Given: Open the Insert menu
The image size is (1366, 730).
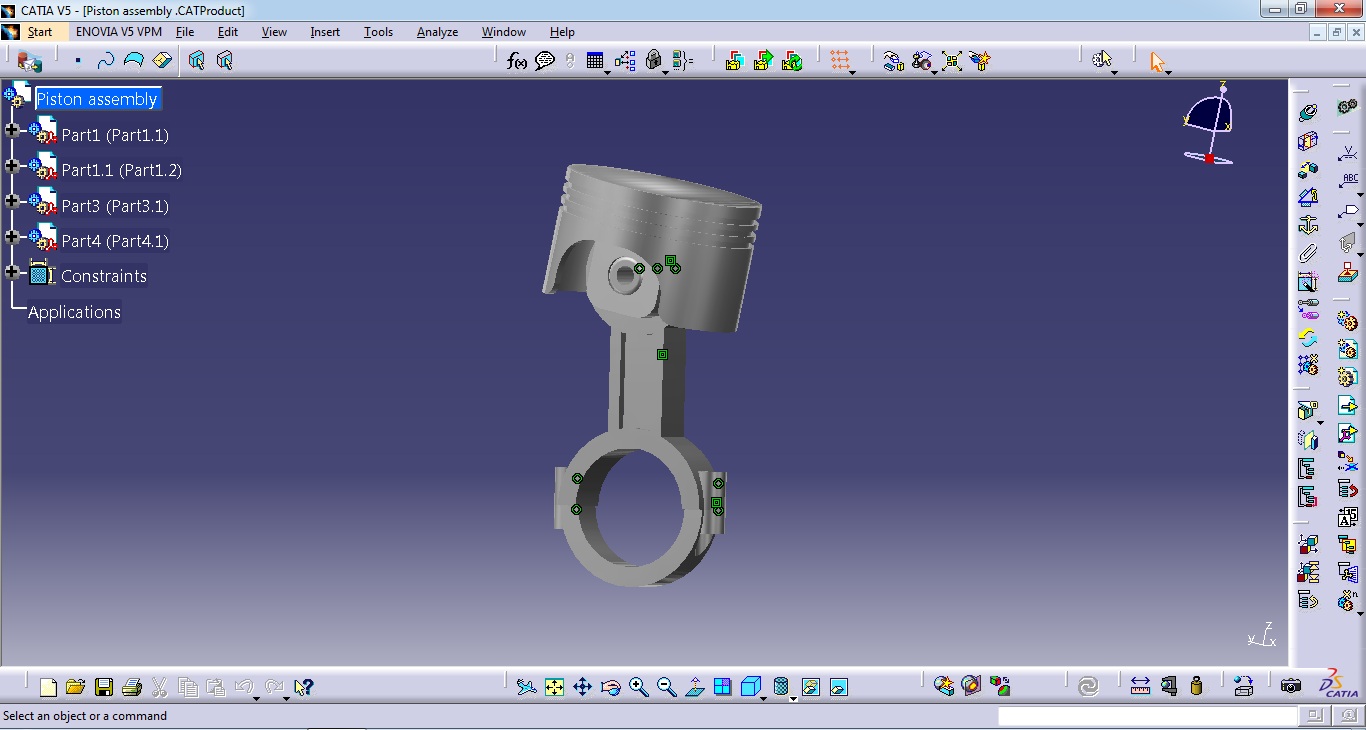Looking at the screenshot, I should tap(324, 31).
